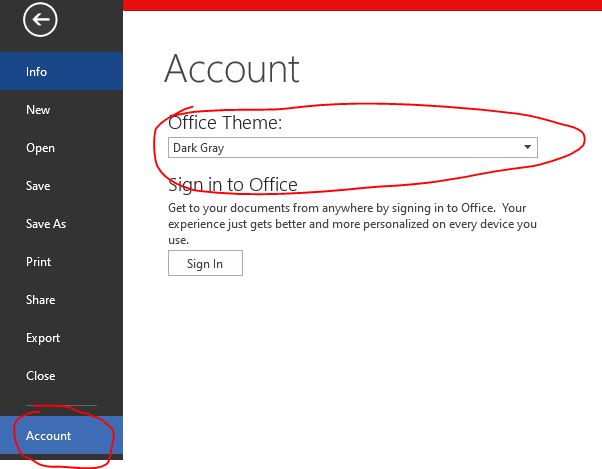Viewport: 602px width, 469px height.
Task: Click the Office Theme label
Action: tap(225, 123)
